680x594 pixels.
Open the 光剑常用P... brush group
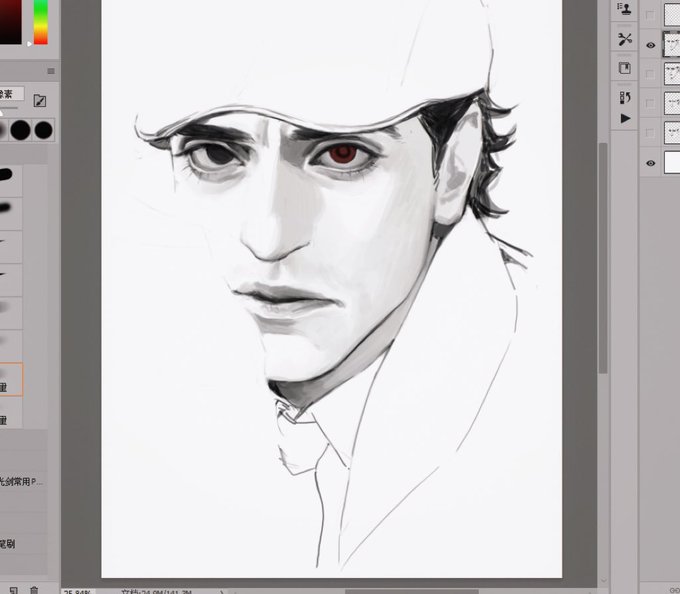22,481
